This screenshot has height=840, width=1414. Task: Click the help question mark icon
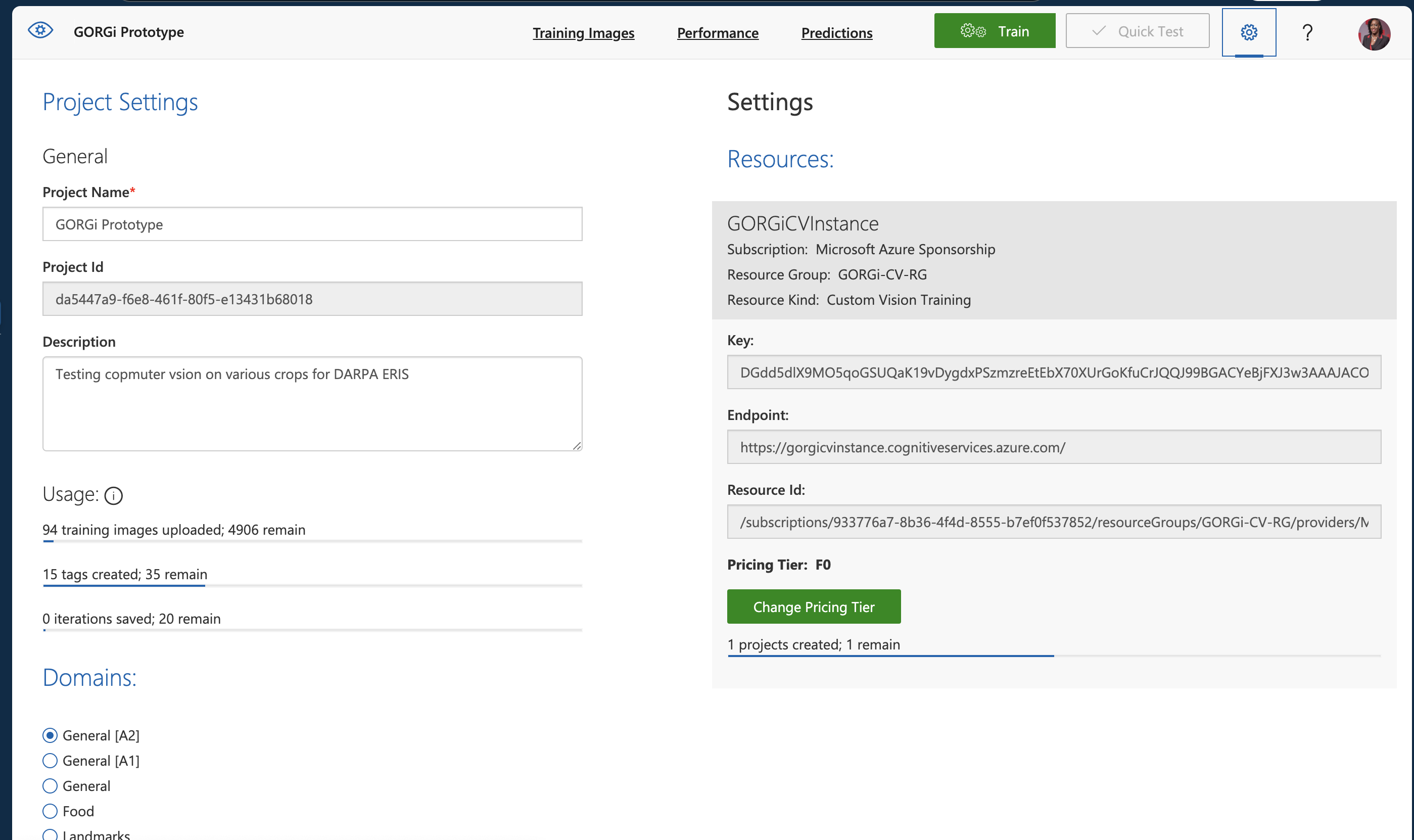1307,32
